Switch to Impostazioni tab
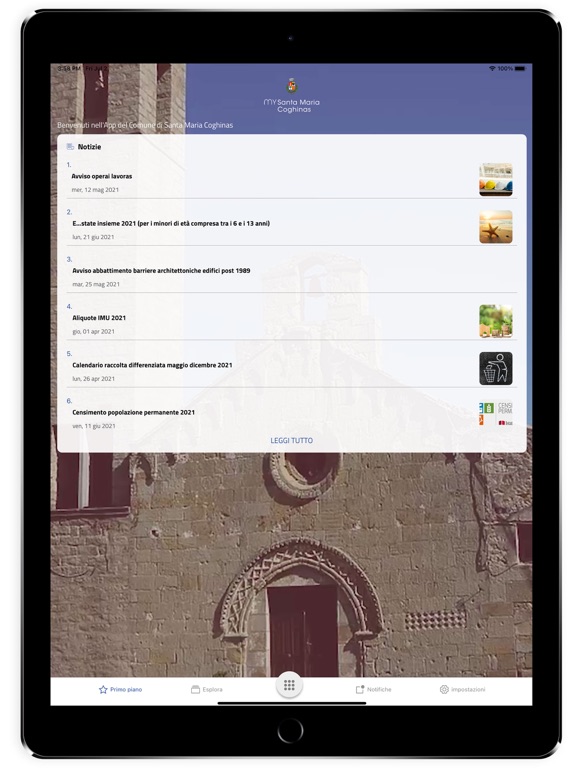Viewport: 576px width, 768px height. point(462,690)
